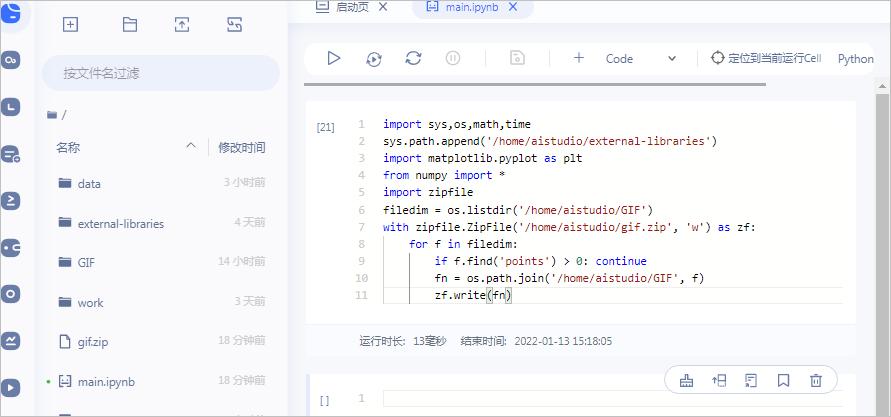Select the gif.zip file
The image size is (891, 417).
(x=92, y=342)
